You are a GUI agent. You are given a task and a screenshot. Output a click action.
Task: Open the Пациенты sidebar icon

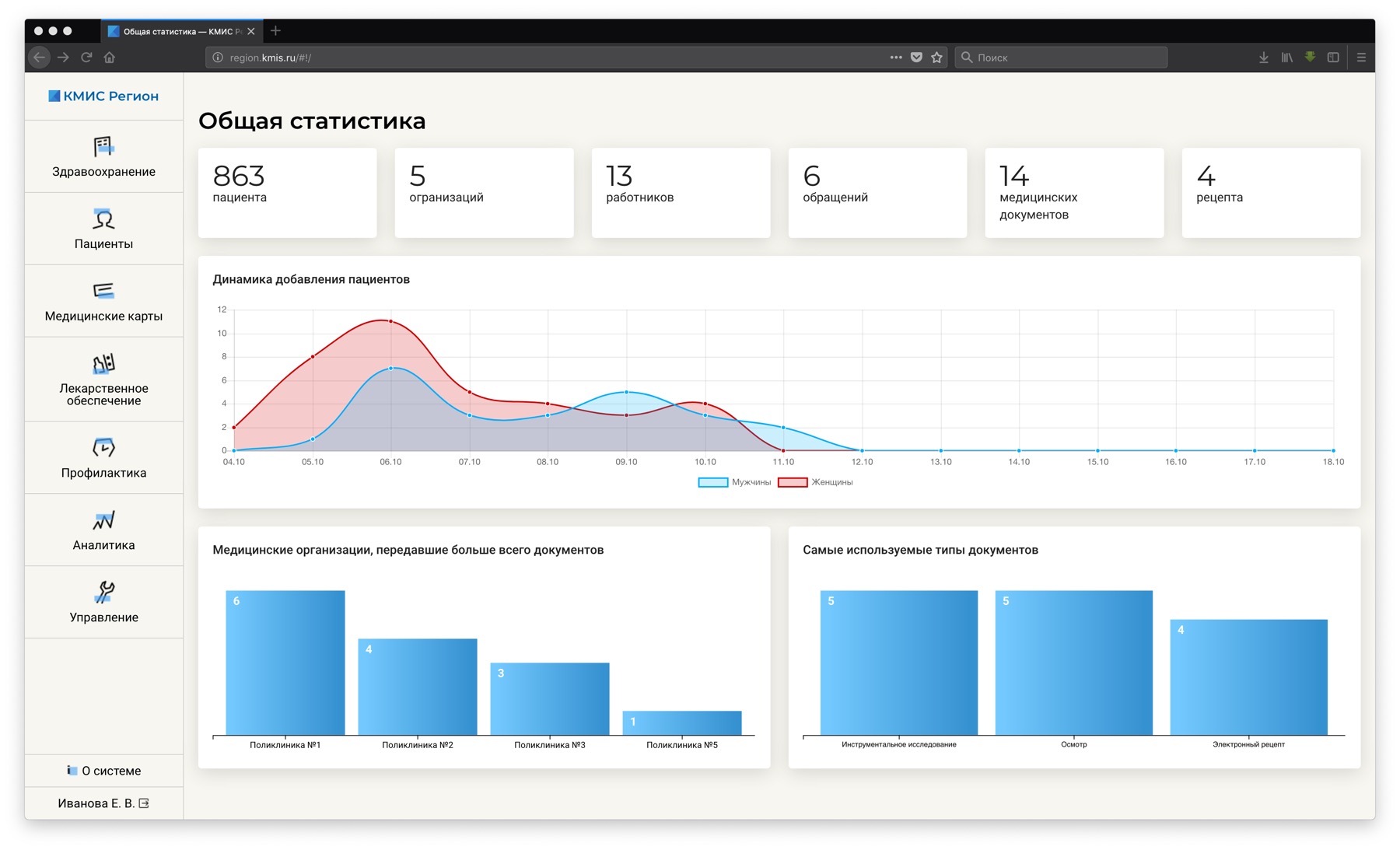(103, 219)
